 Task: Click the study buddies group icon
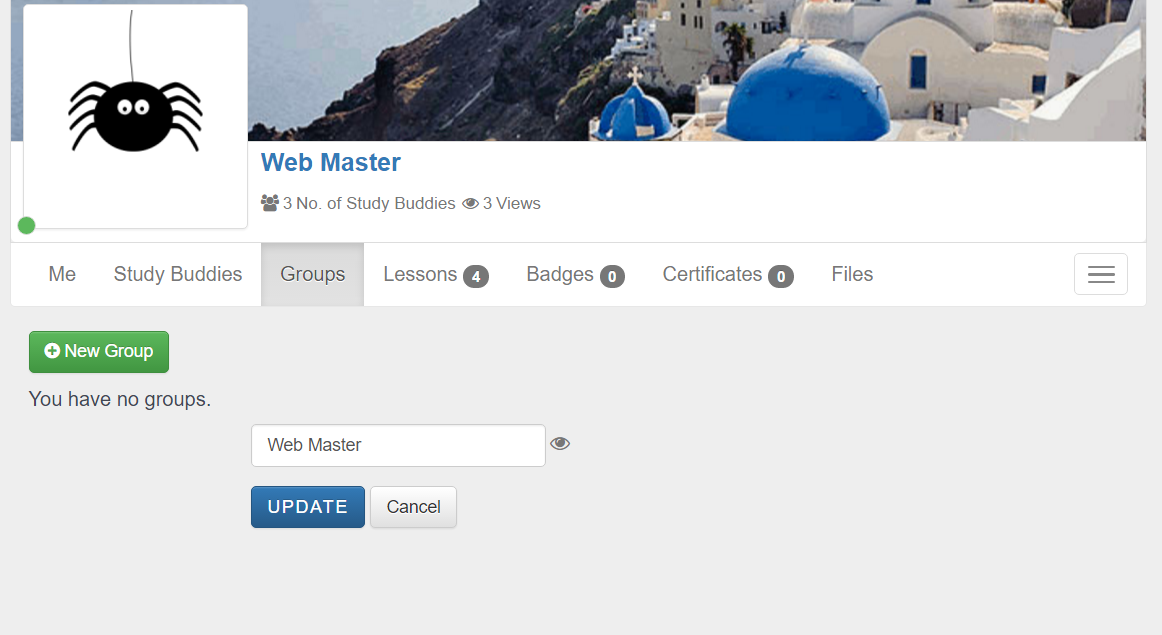[x=270, y=203]
